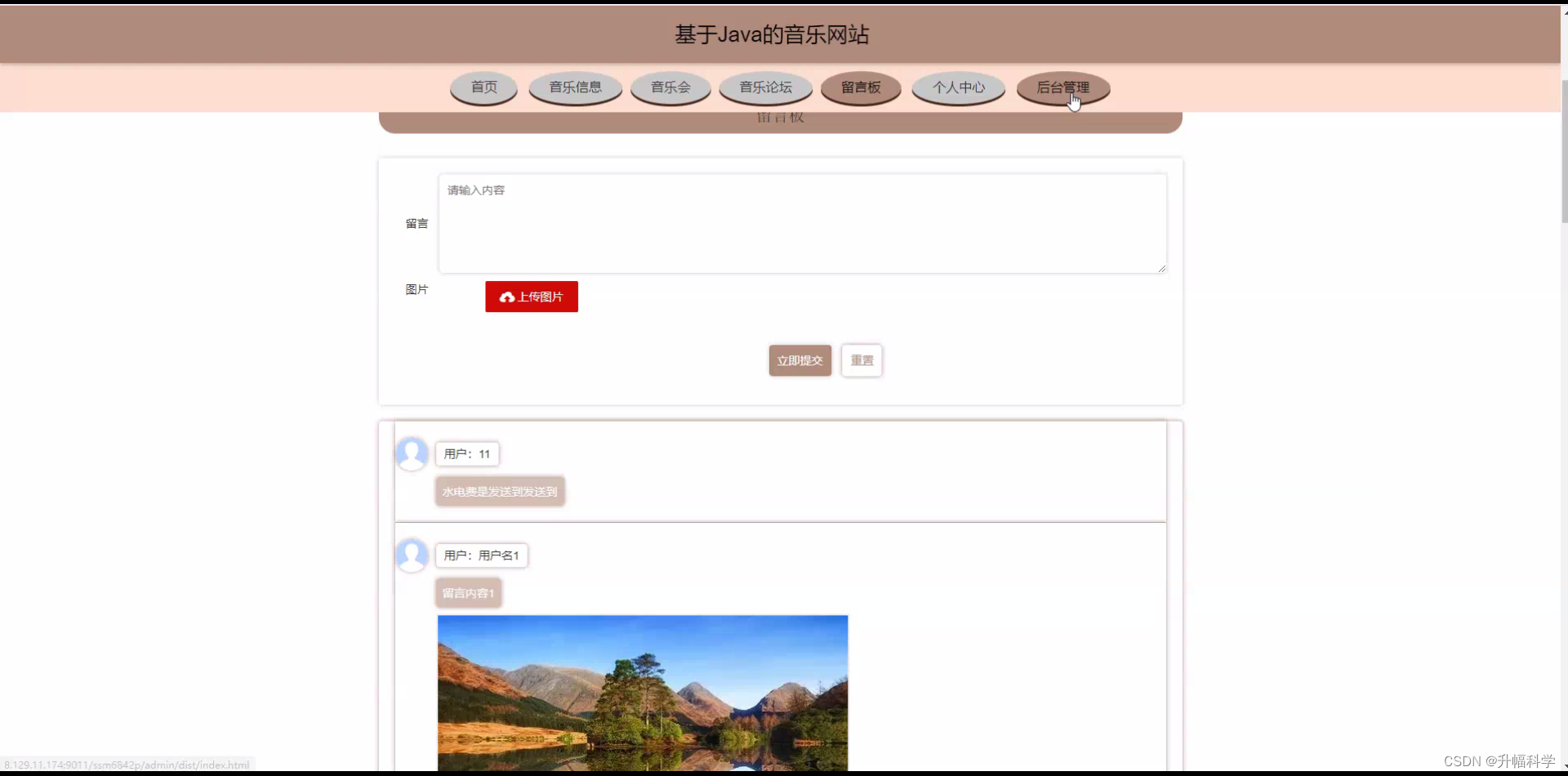Switch to the 音乐信息 tab
This screenshot has height=776, width=1568.
575,88
